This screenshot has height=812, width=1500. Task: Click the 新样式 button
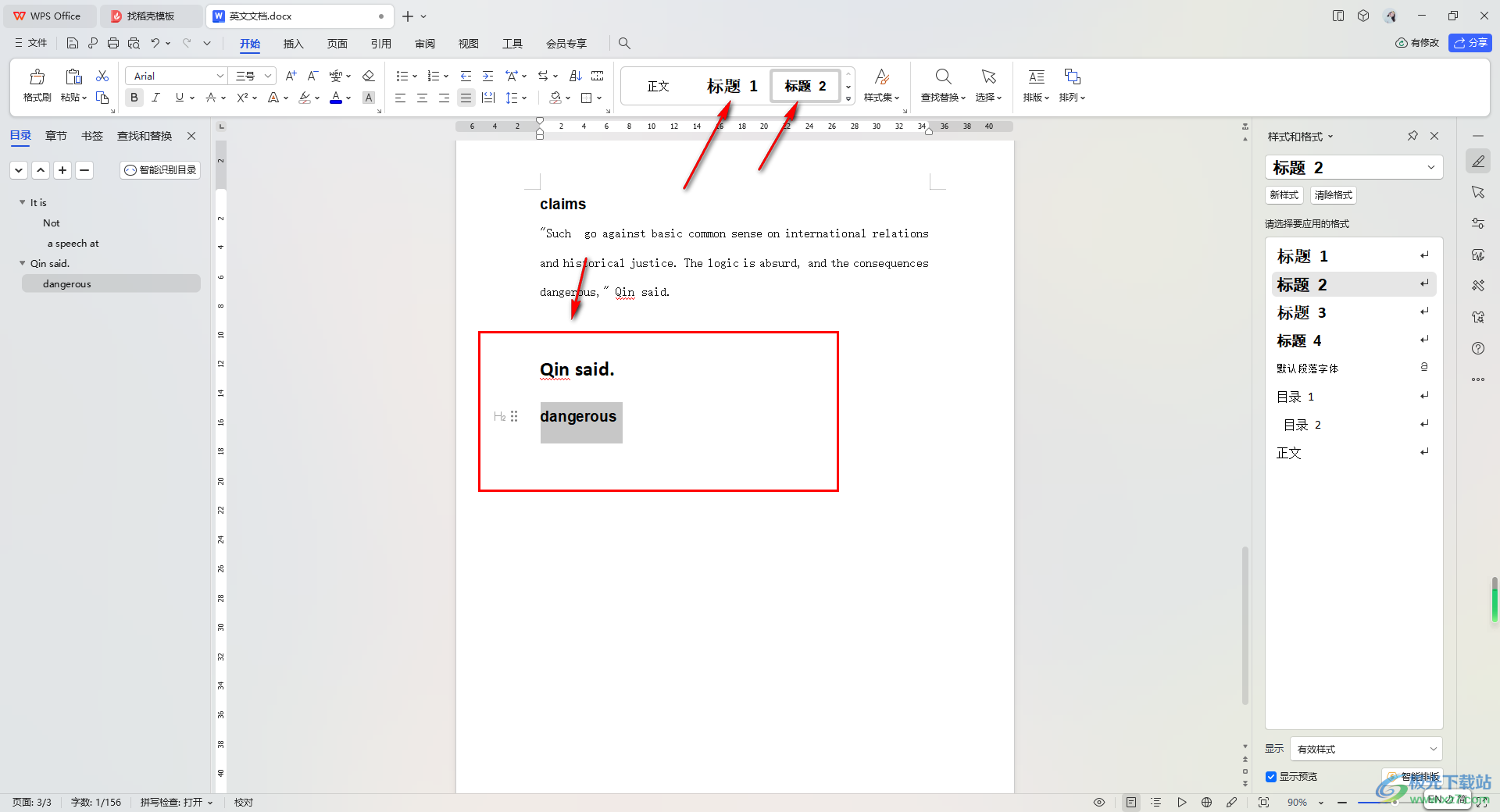[x=1284, y=195]
